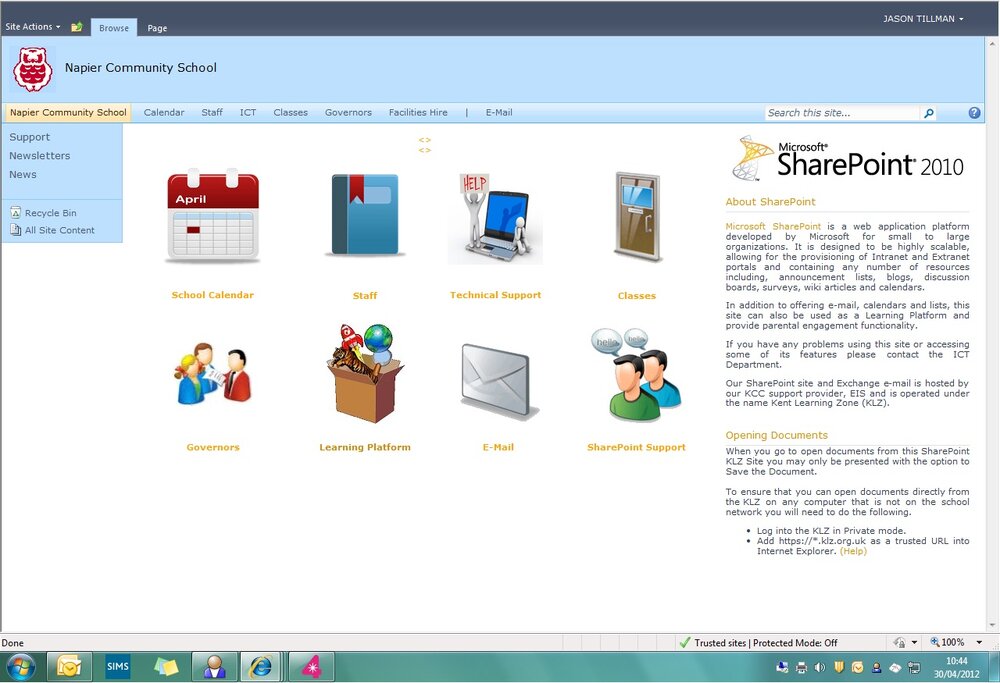1000x683 pixels.
Task: Open Facilities Hire in the top navigation
Action: click(x=418, y=112)
